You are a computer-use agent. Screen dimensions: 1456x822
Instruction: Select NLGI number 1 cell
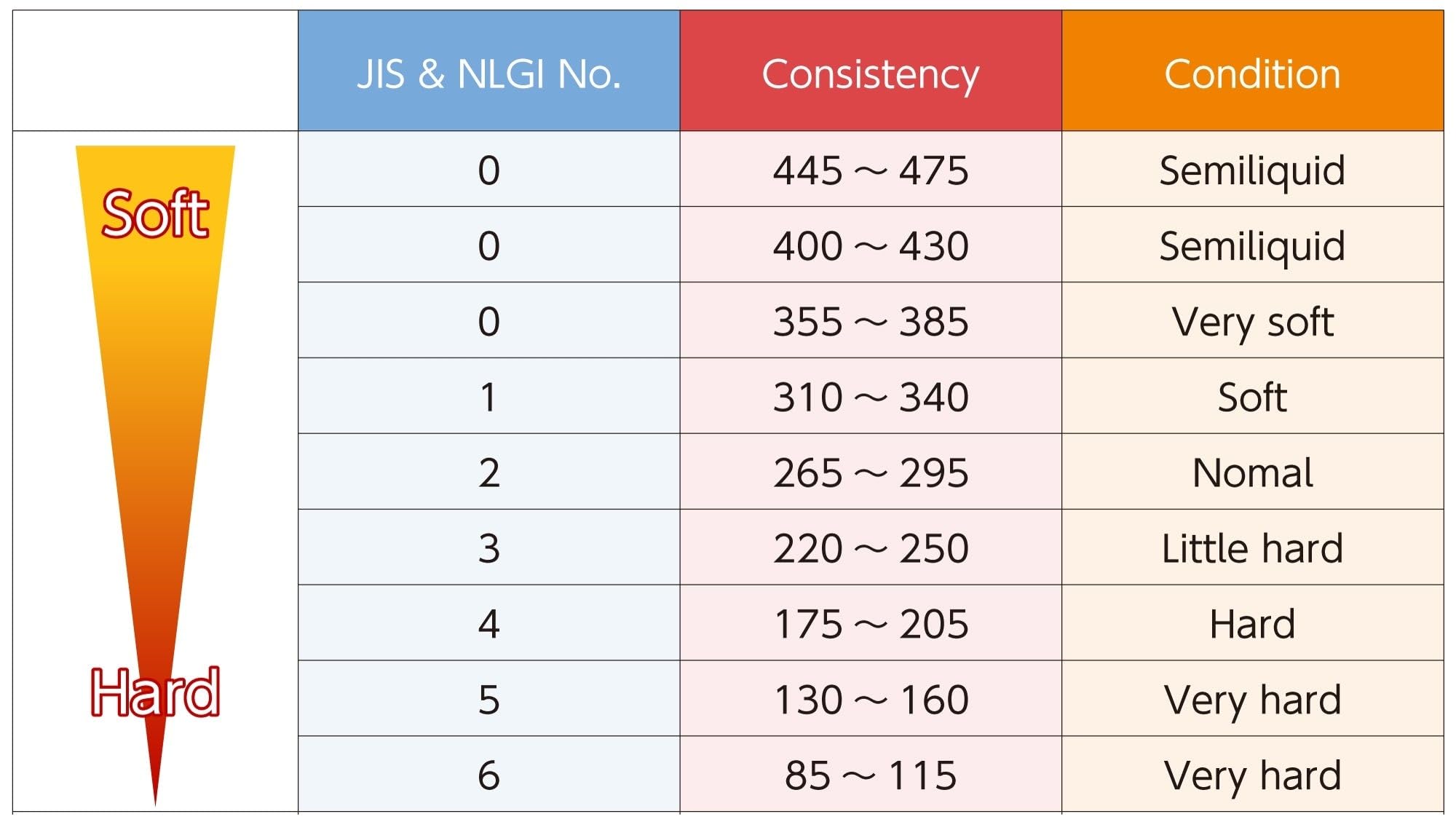488,398
